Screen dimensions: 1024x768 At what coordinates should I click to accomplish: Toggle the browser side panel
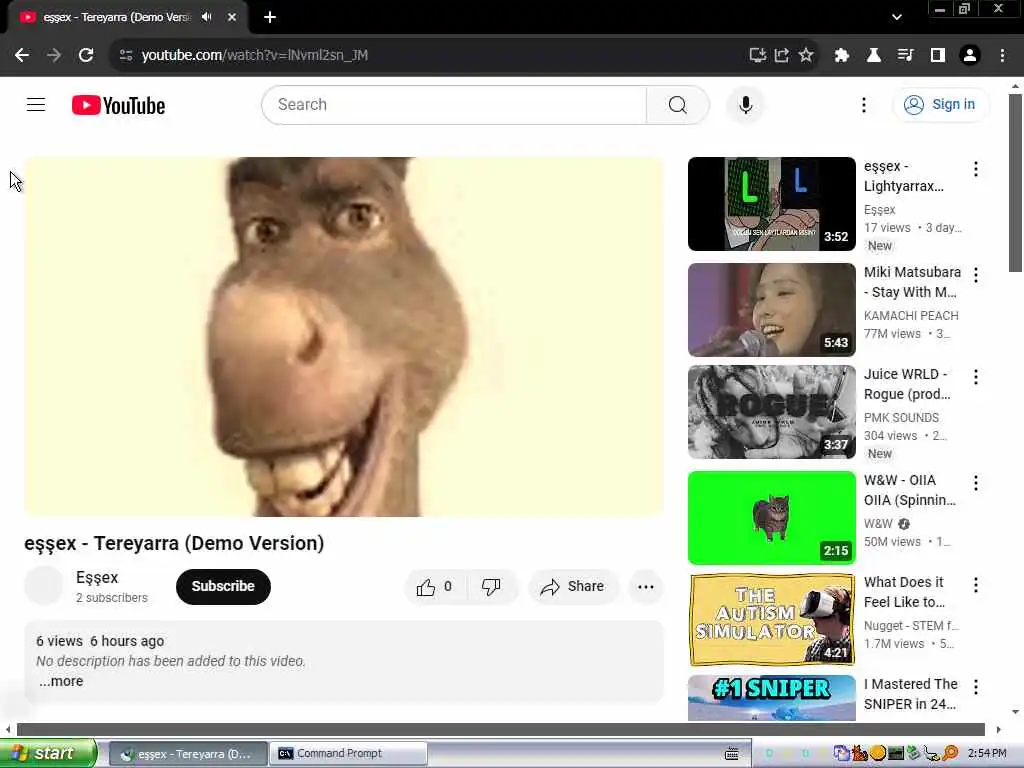tap(938, 55)
